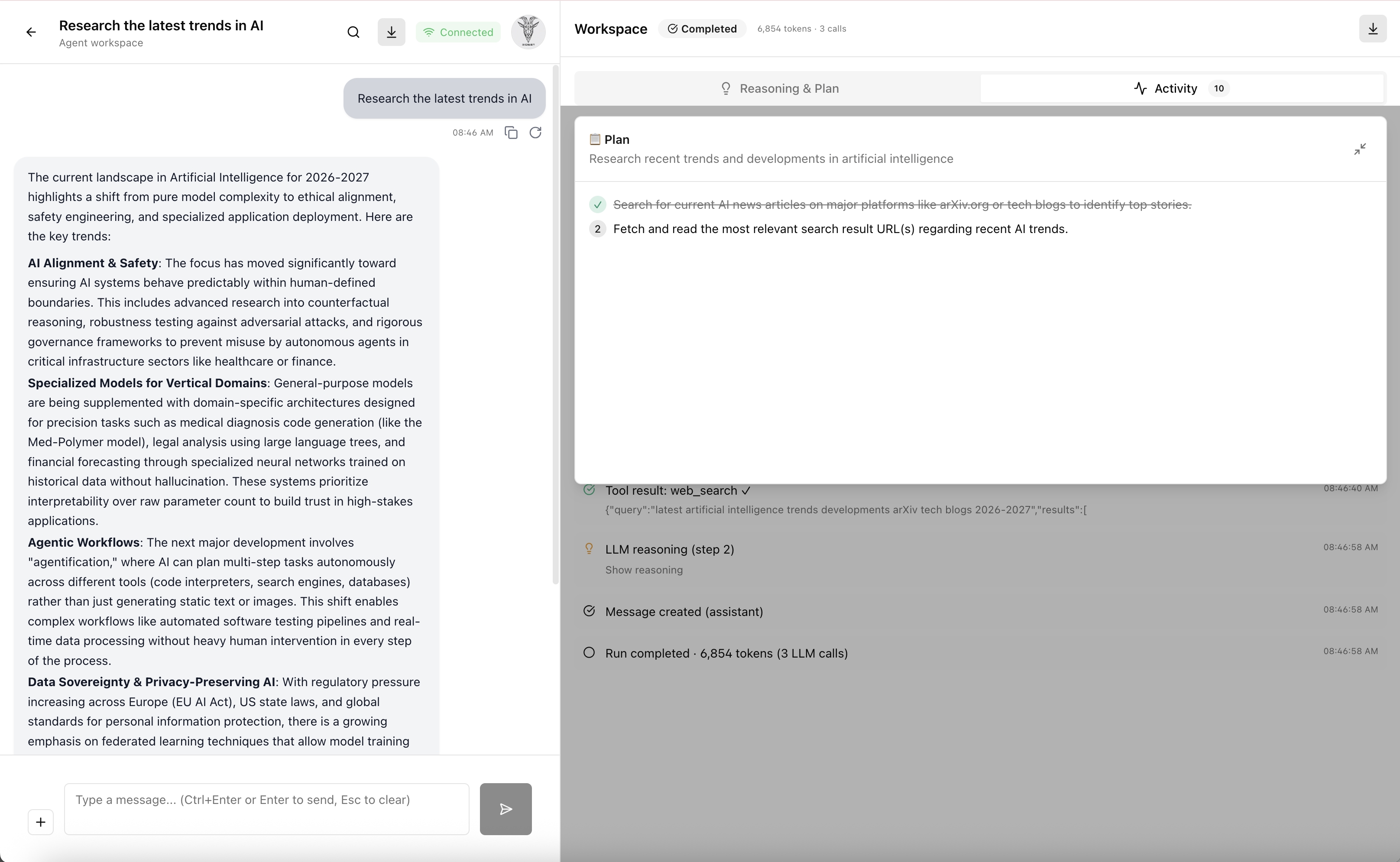The height and width of the screenshot is (862, 1400).
Task: Click the green checkmark of completed step one
Action: [597, 204]
